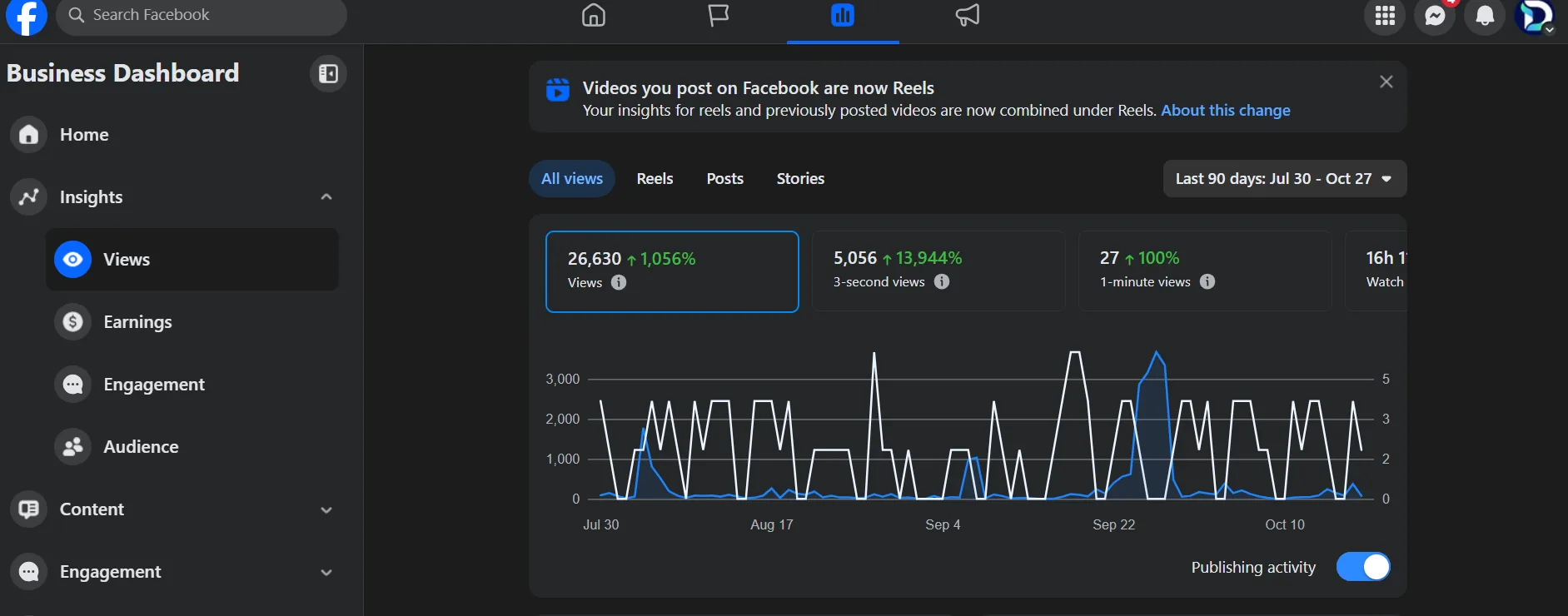Viewport: 1568px width, 616px height.
Task: Click the Search Facebook field
Action: [202, 16]
